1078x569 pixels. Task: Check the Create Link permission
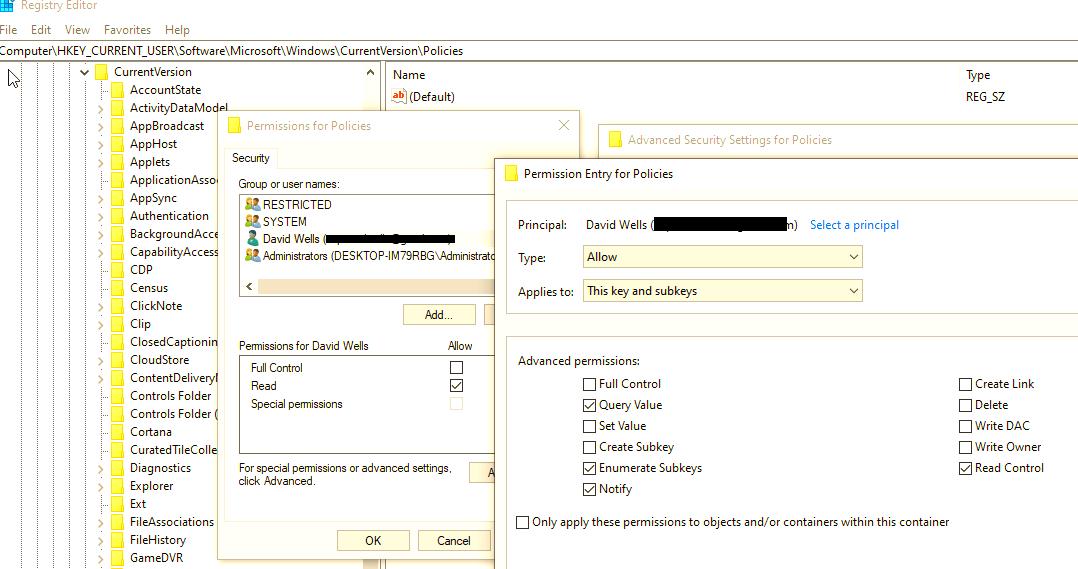click(x=965, y=384)
